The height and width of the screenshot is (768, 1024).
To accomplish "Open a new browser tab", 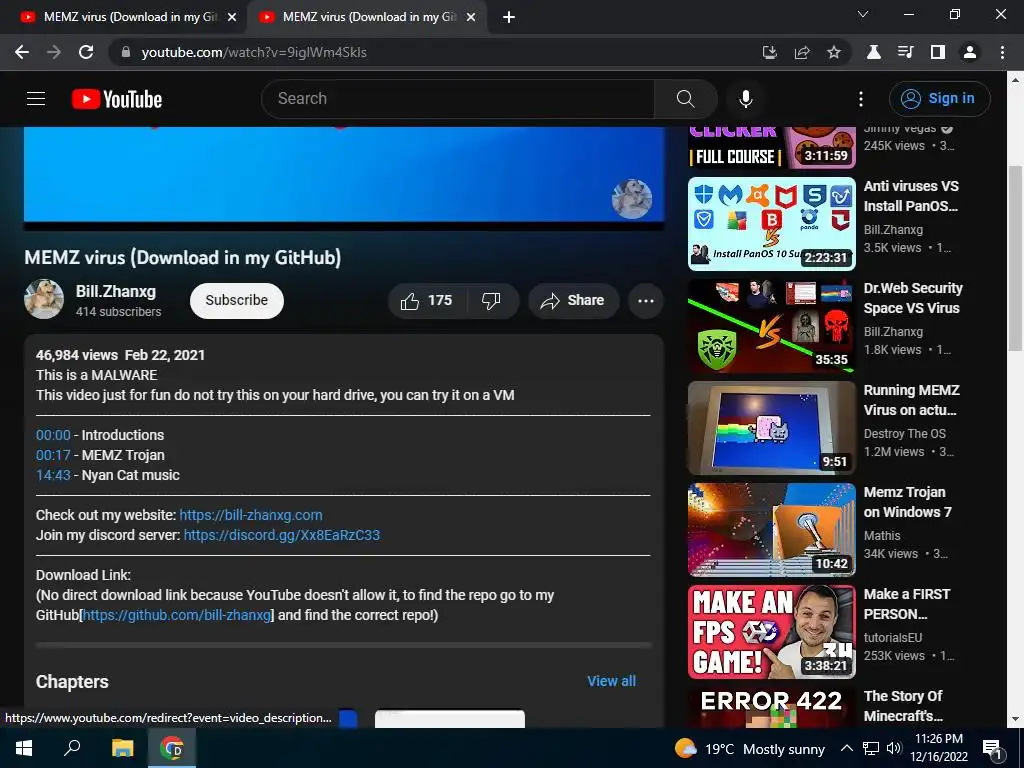I will [x=509, y=17].
